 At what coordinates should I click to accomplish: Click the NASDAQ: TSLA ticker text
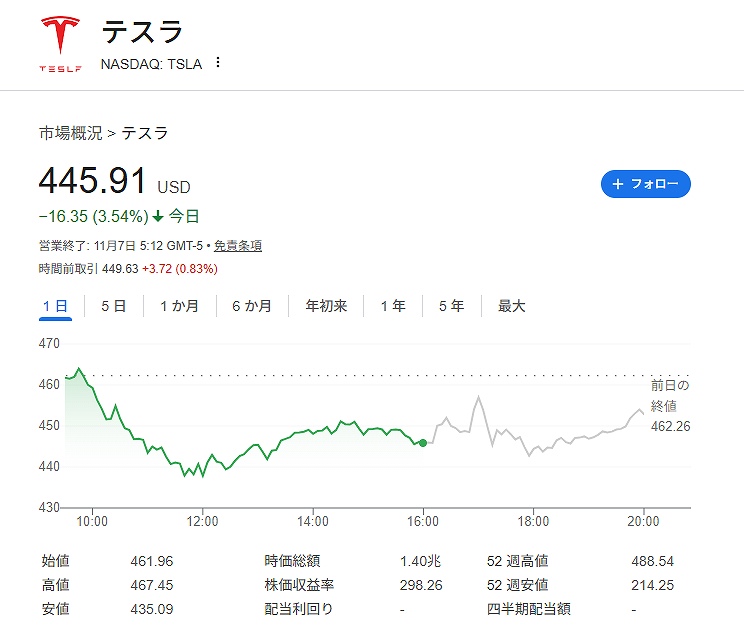151,64
